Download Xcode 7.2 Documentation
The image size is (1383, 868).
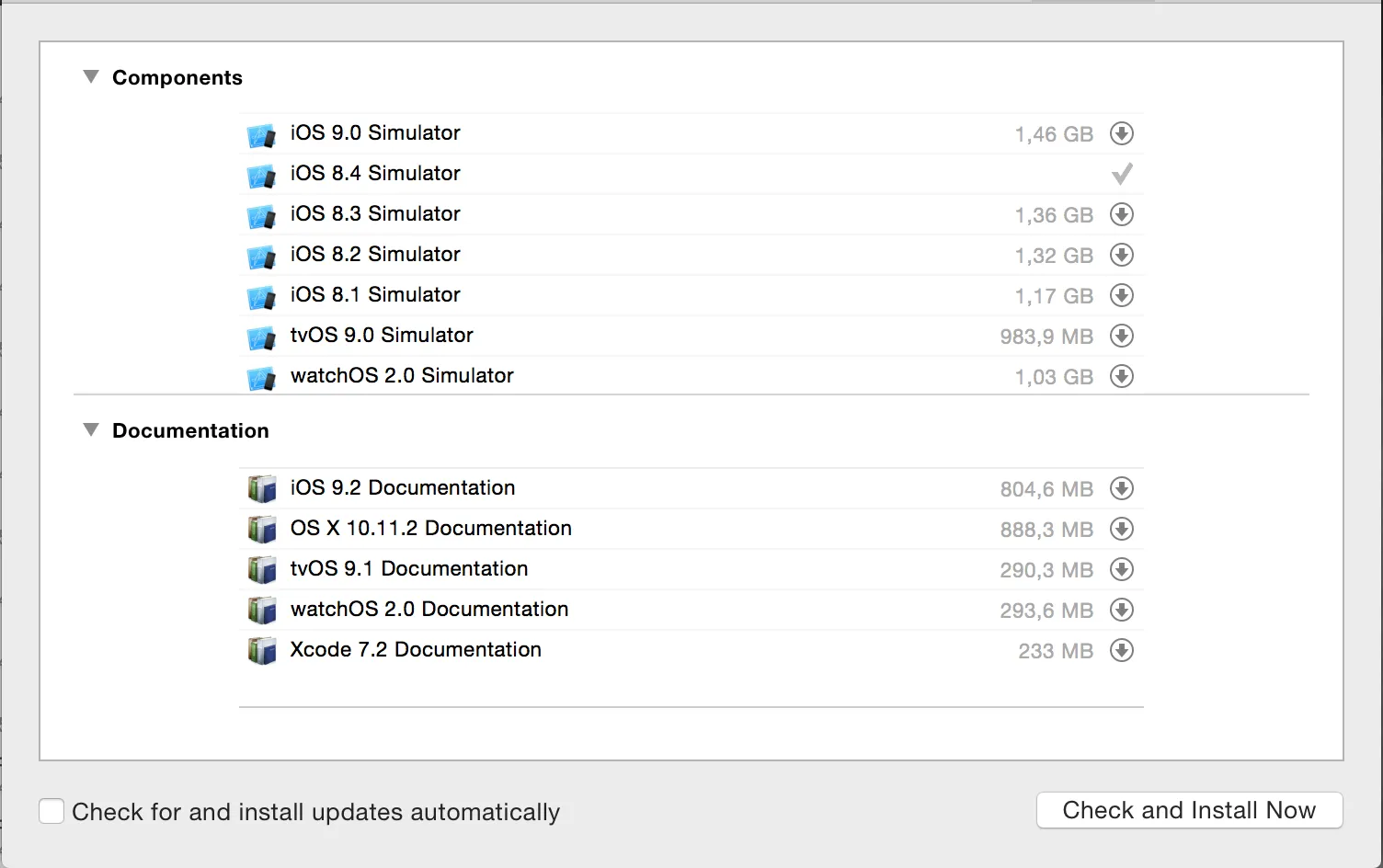(1121, 650)
